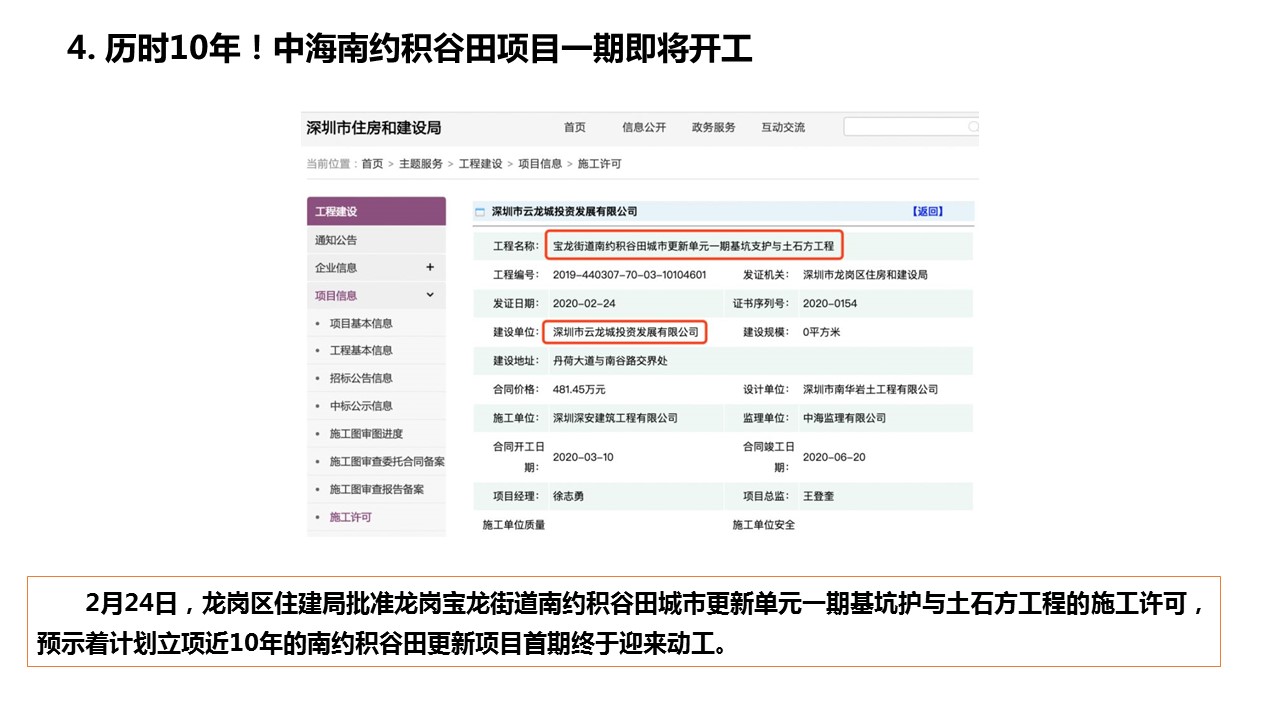Click design unit 深圳市南华岩土工程有限公司
The width and height of the screenshot is (1280, 720).
pos(870,389)
